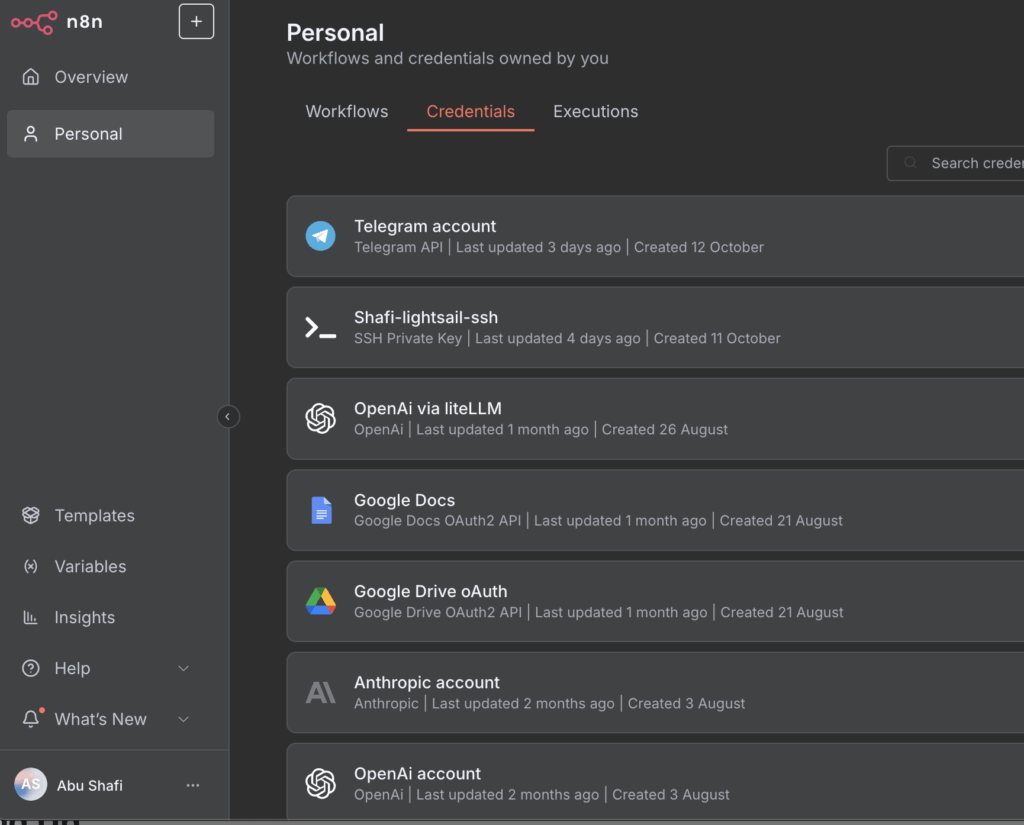Click the n8n logo icon
This screenshot has width=1024, height=825.
point(33,22)
